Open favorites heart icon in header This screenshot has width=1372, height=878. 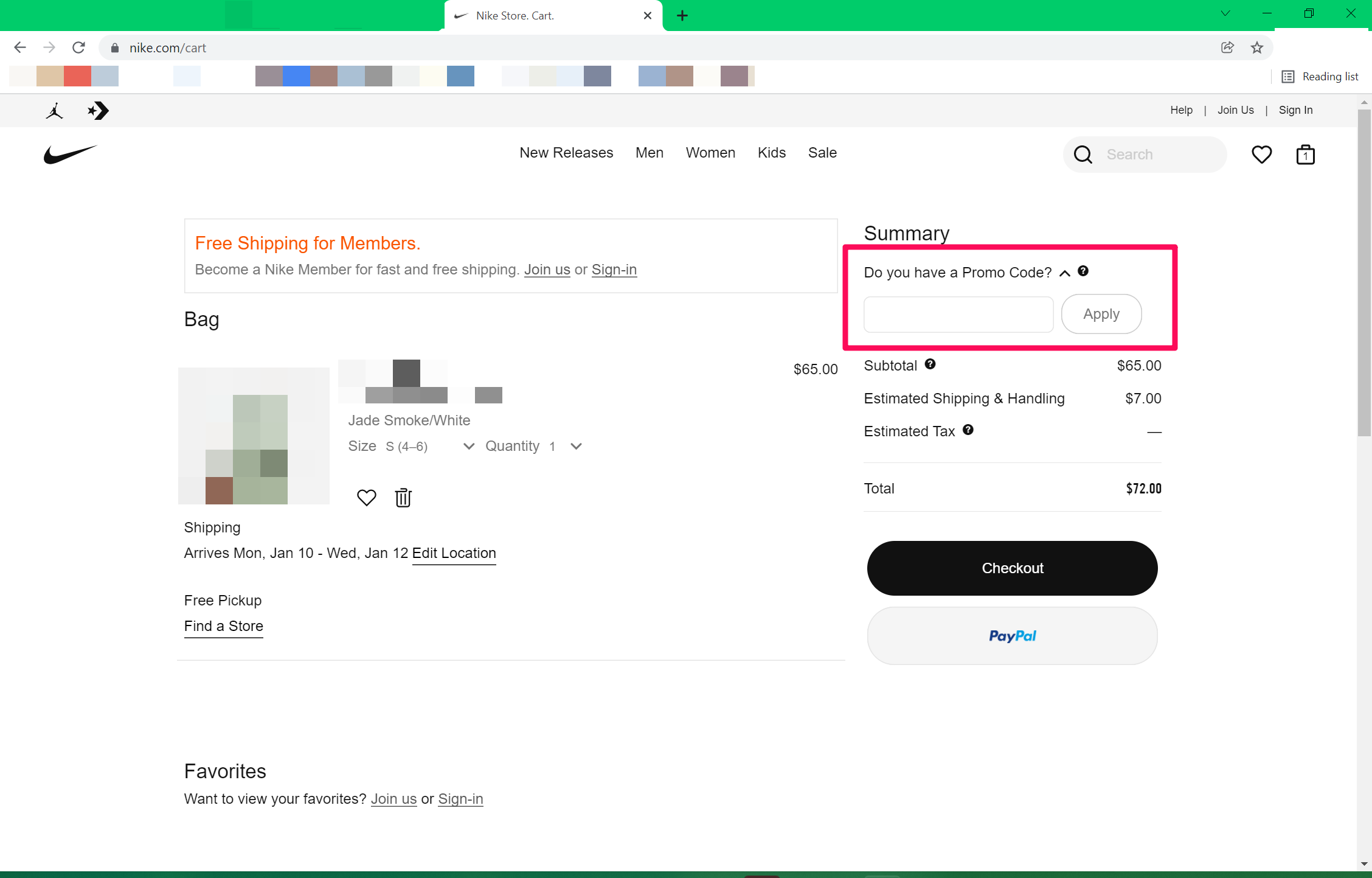click(1261, 155)
